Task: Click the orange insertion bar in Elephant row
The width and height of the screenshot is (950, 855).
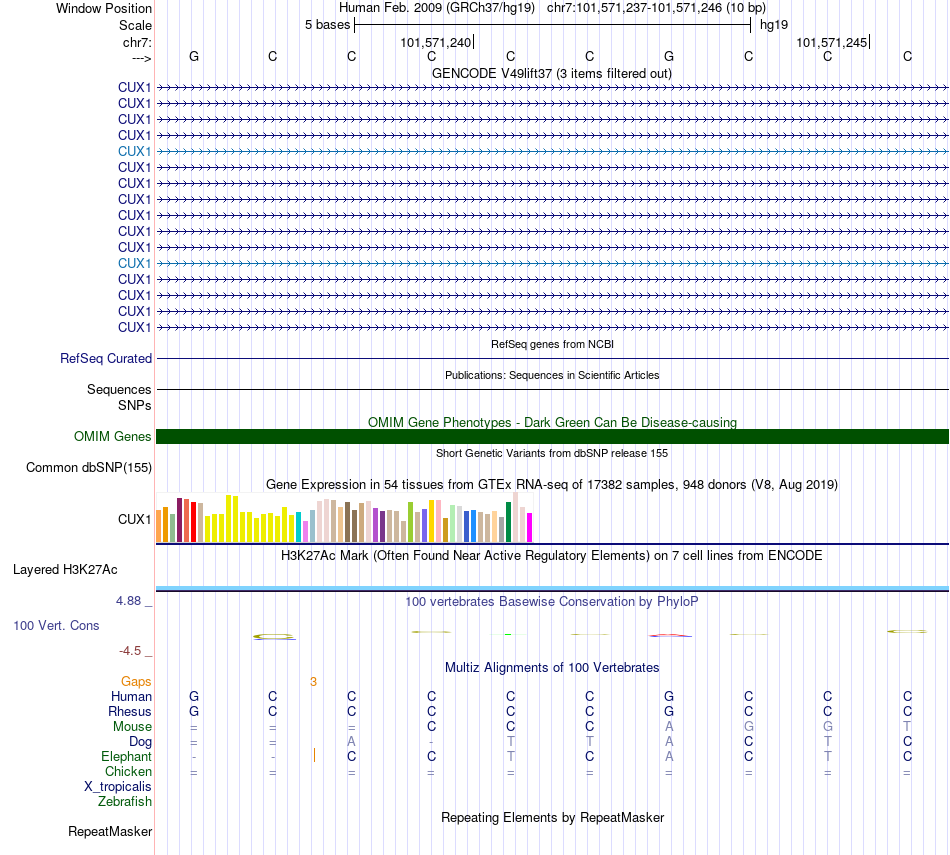Action: click(x=314, y=755)
